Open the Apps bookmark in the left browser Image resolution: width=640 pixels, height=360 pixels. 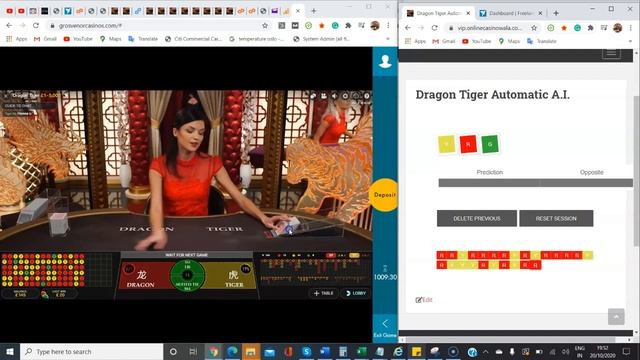coord(17,39)
